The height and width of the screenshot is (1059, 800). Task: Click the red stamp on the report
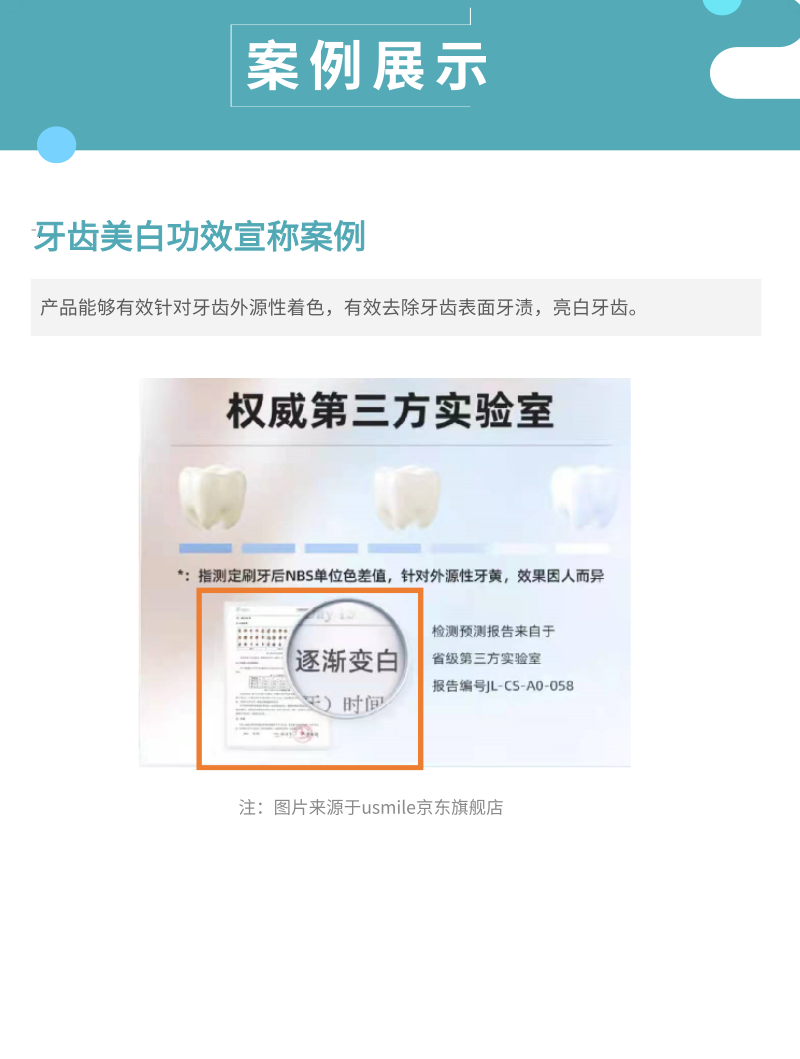(x=305, y=732)
